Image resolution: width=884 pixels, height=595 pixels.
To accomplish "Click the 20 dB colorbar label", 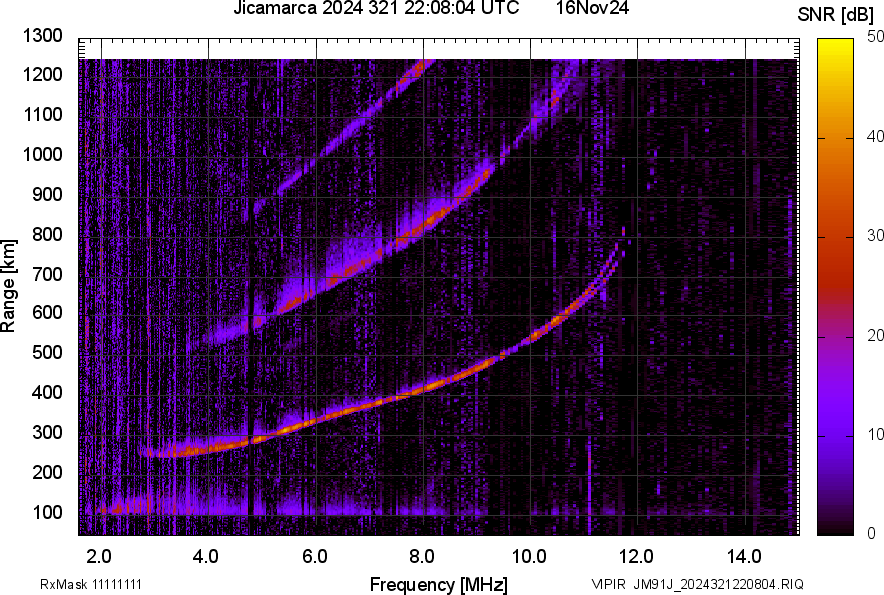I will tap(875, 335).
